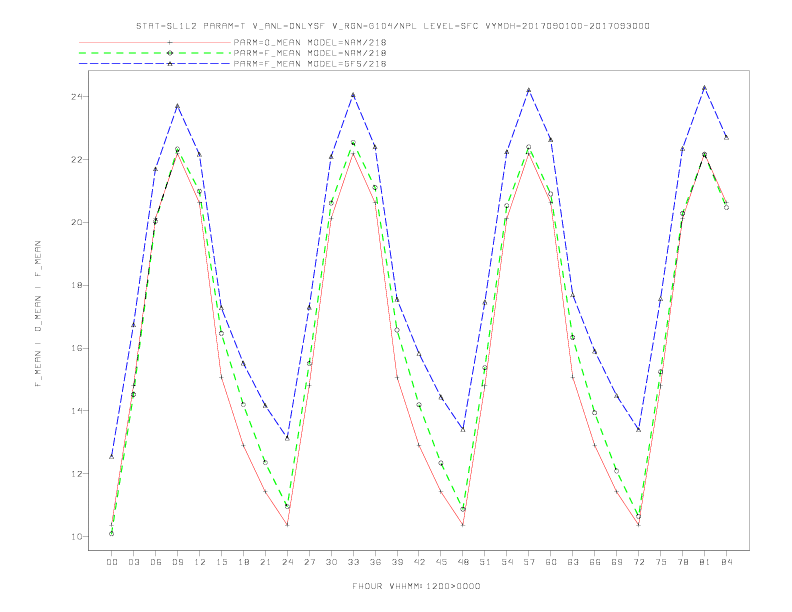Click GFS blue triangle marker at hour 09
Viewport: 792px width, 612px height.
(x=177, y=106)
